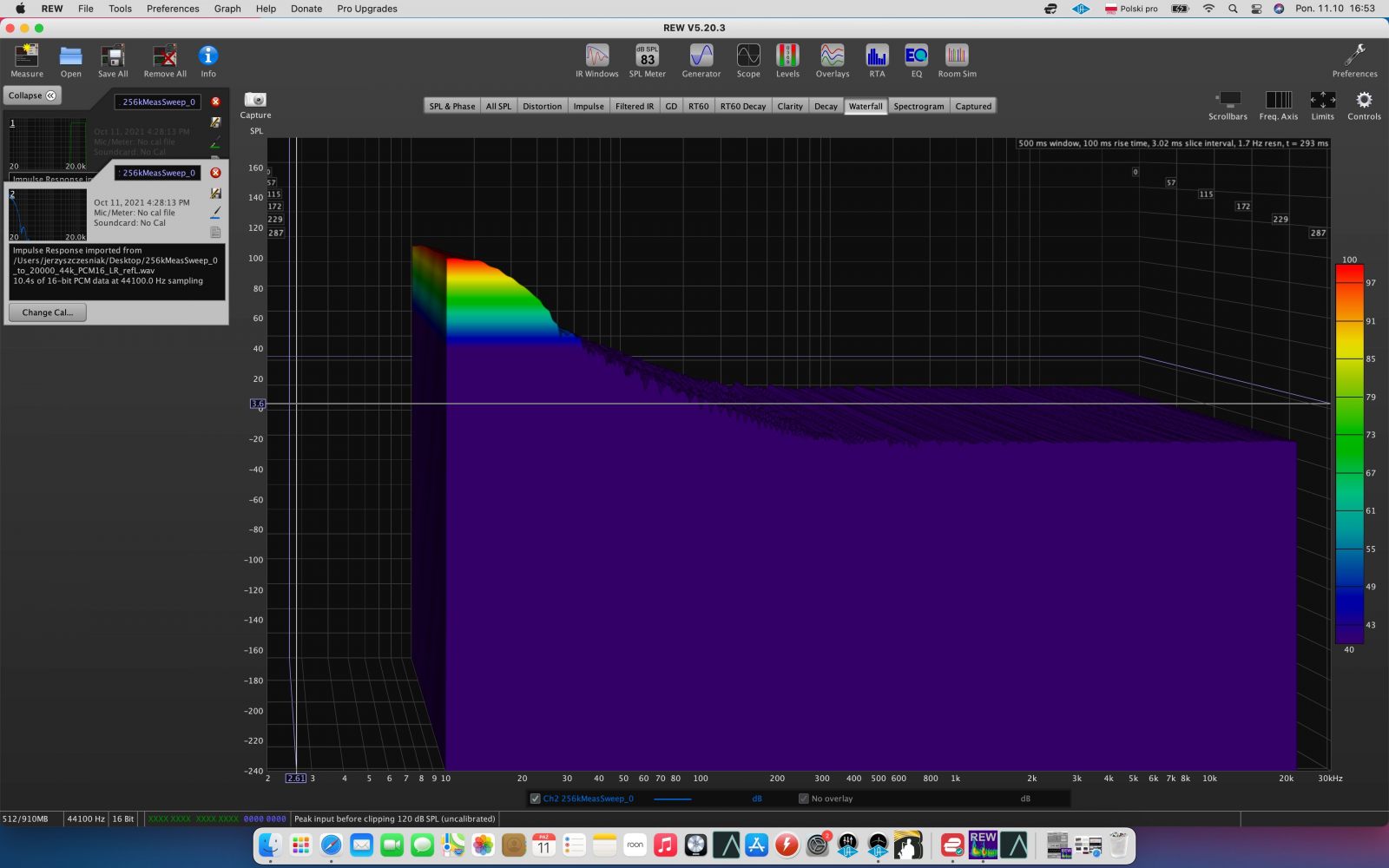Image resolution: width=1389 pixels, height=868 pixels.
Task: Open Finder from the Dock
Action: pos(270,844)
